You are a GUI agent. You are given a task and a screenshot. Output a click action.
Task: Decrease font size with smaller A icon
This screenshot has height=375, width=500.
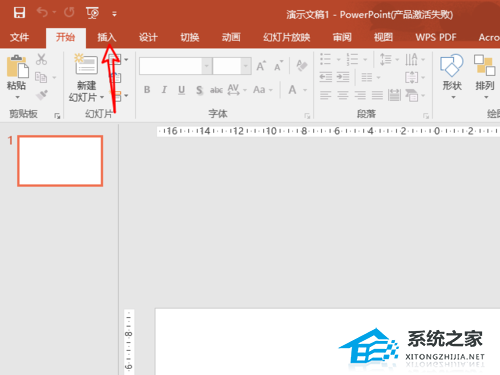pos(279,66)
